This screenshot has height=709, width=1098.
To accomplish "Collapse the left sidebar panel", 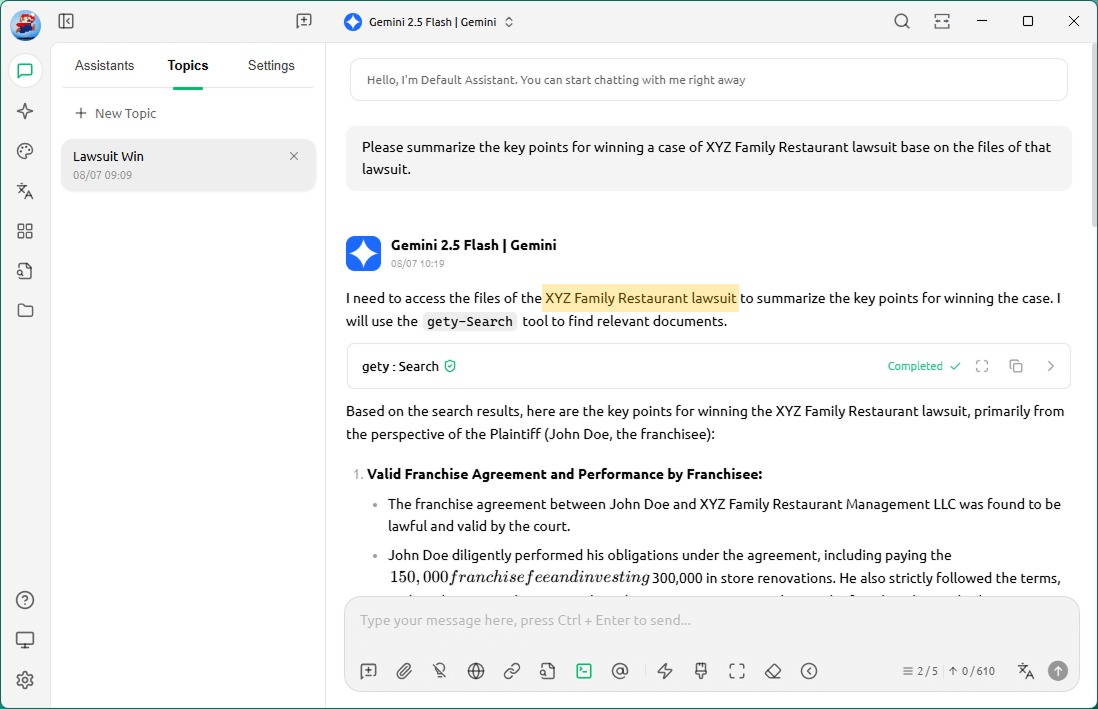I will (66, 21).
